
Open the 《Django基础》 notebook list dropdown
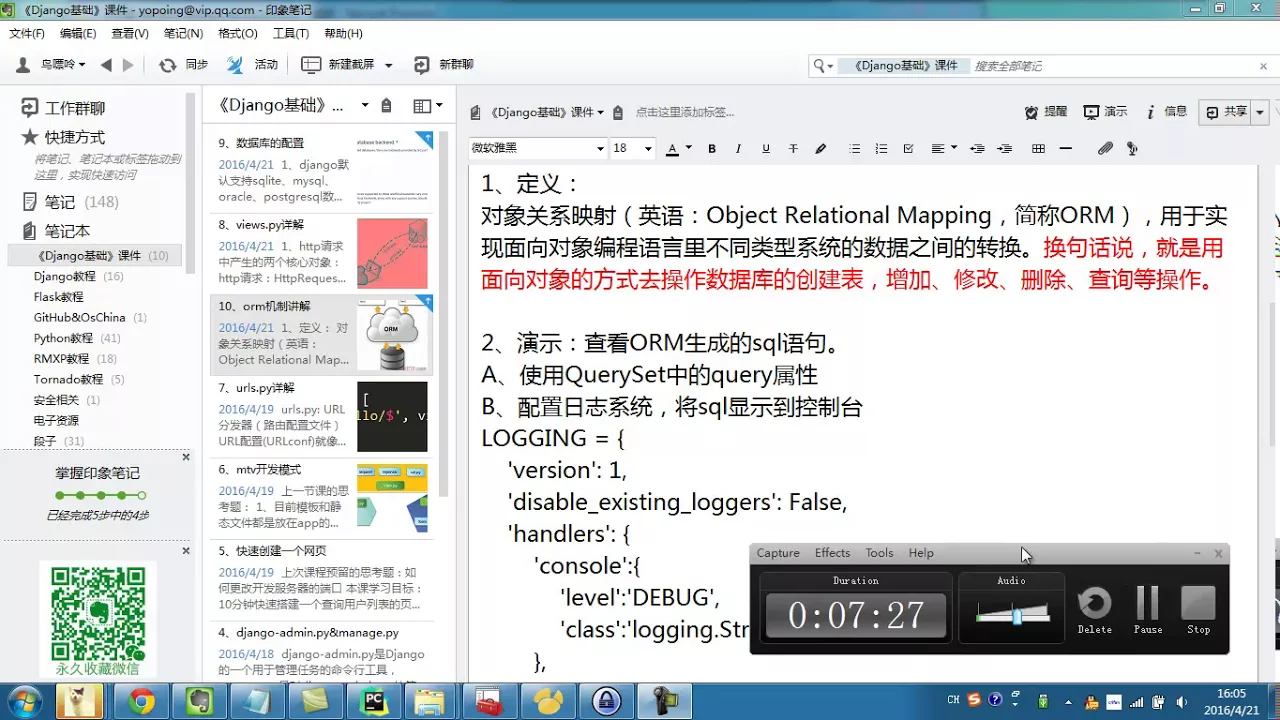coord(365,105)
